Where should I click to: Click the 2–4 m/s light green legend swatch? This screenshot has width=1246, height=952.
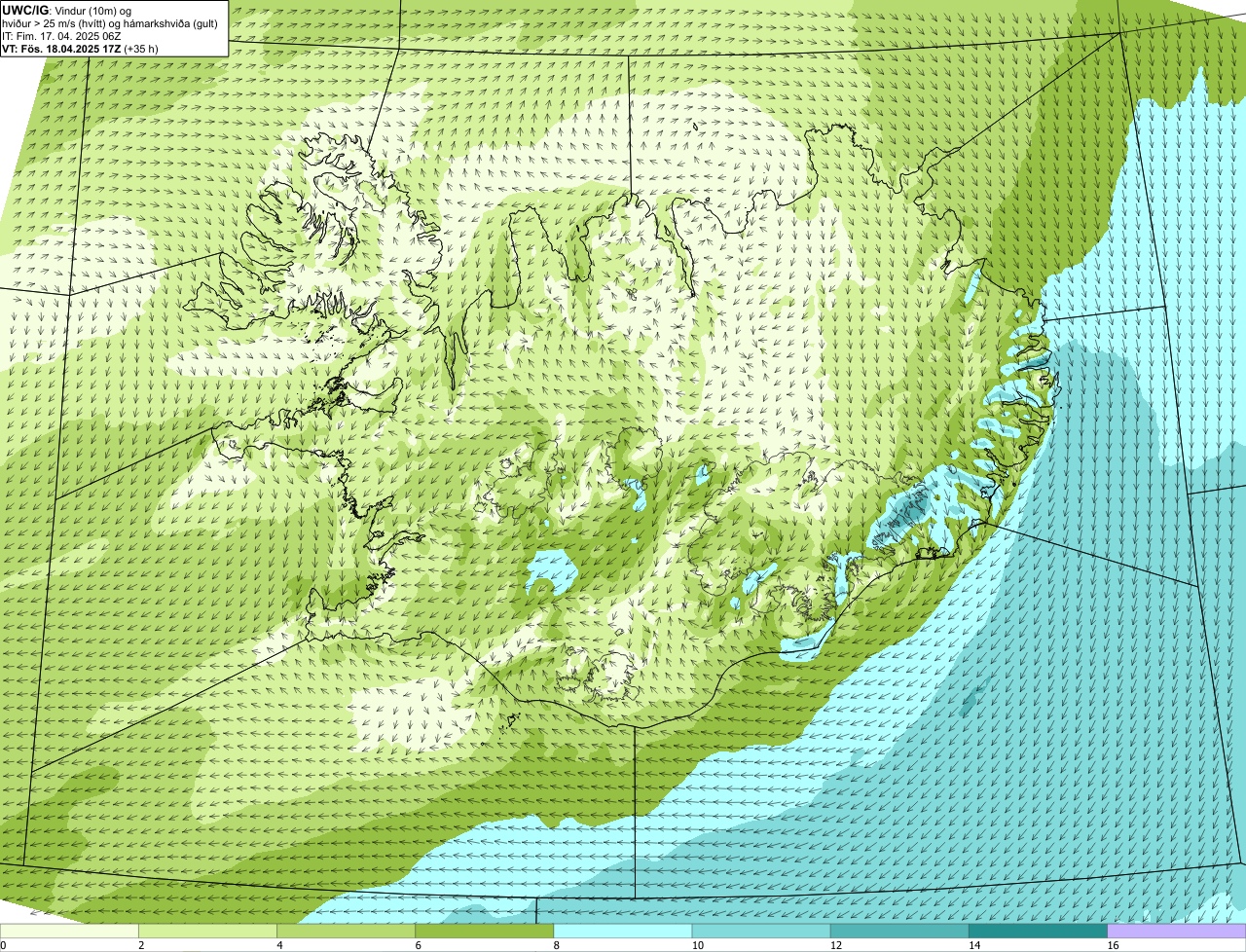[x=208, y=932]
